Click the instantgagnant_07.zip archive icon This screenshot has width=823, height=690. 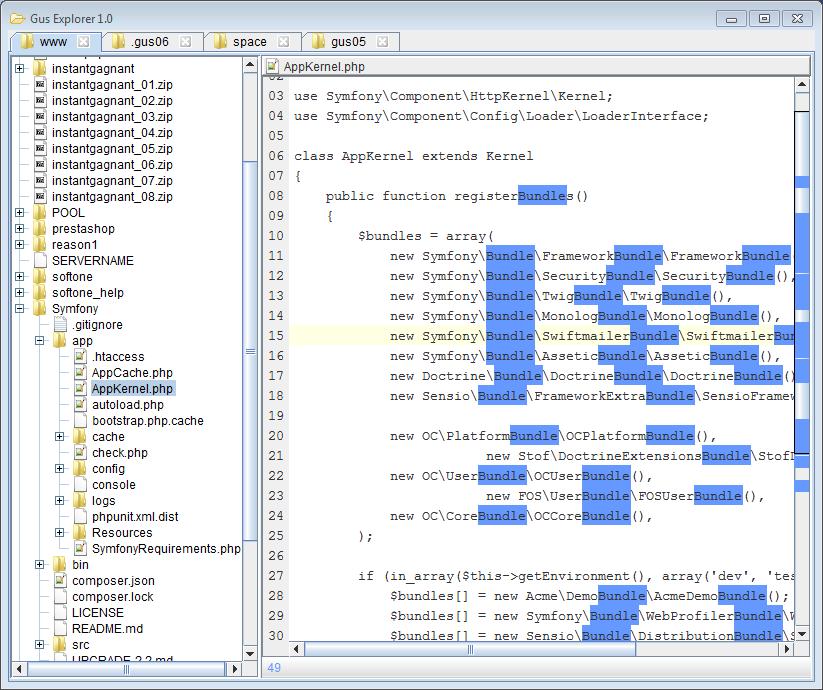coord(40,181)
